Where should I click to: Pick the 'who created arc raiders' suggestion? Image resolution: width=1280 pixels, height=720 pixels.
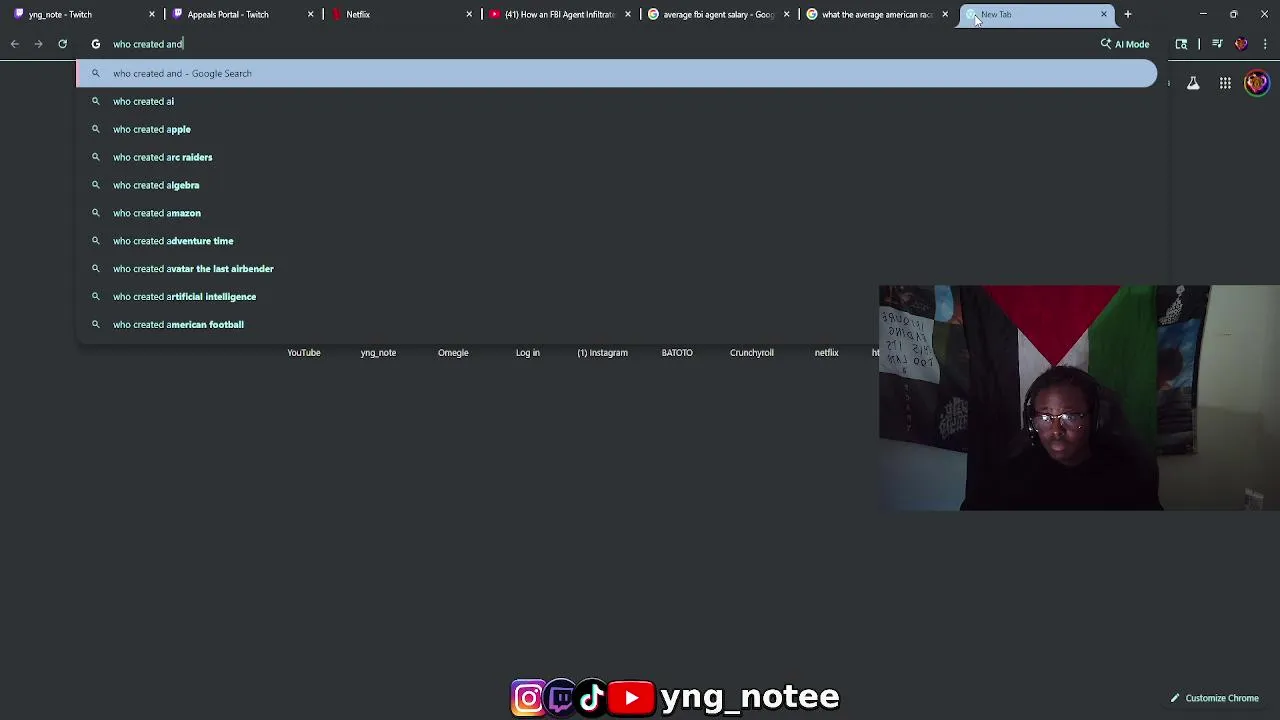click(616, 157)
